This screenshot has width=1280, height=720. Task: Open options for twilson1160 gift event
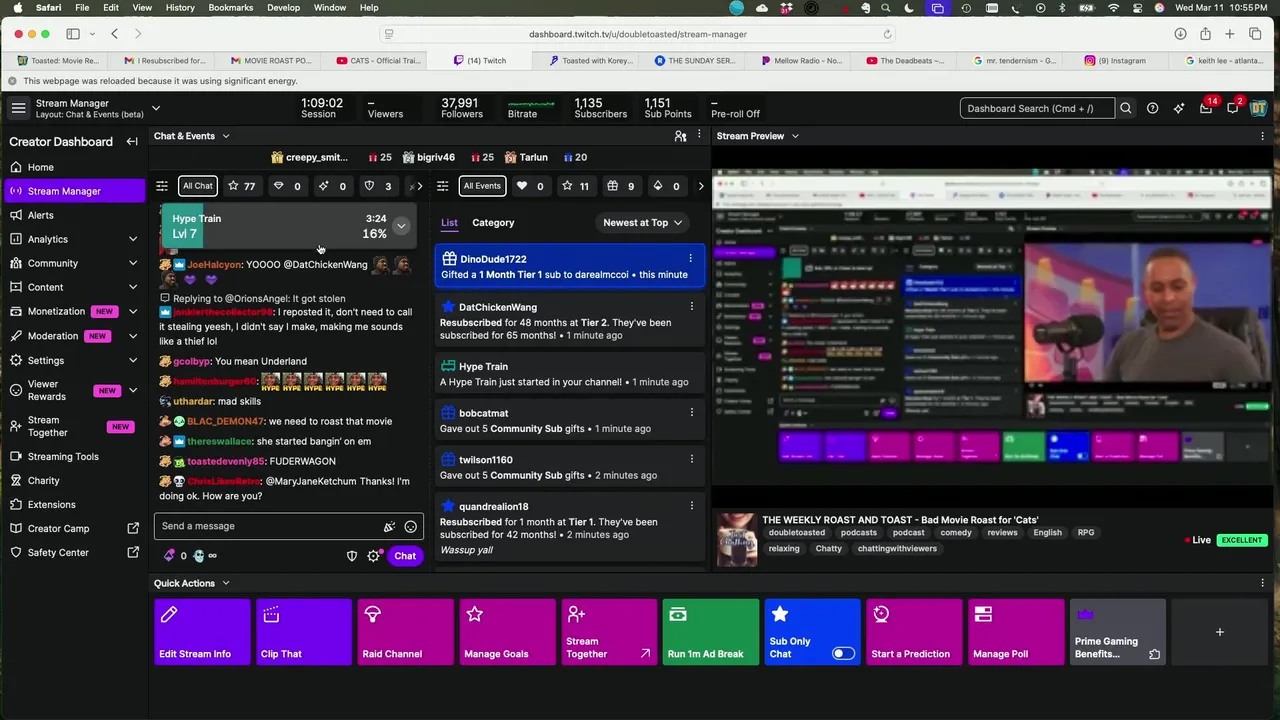690,460
